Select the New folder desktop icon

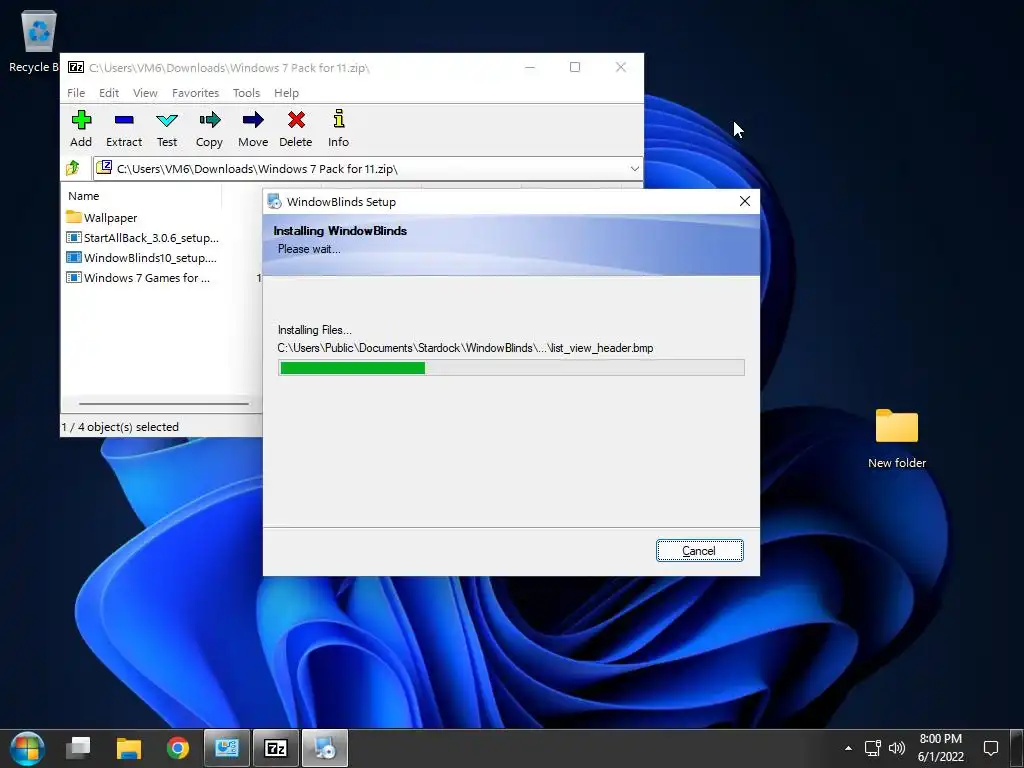click(x=897, y=438)
